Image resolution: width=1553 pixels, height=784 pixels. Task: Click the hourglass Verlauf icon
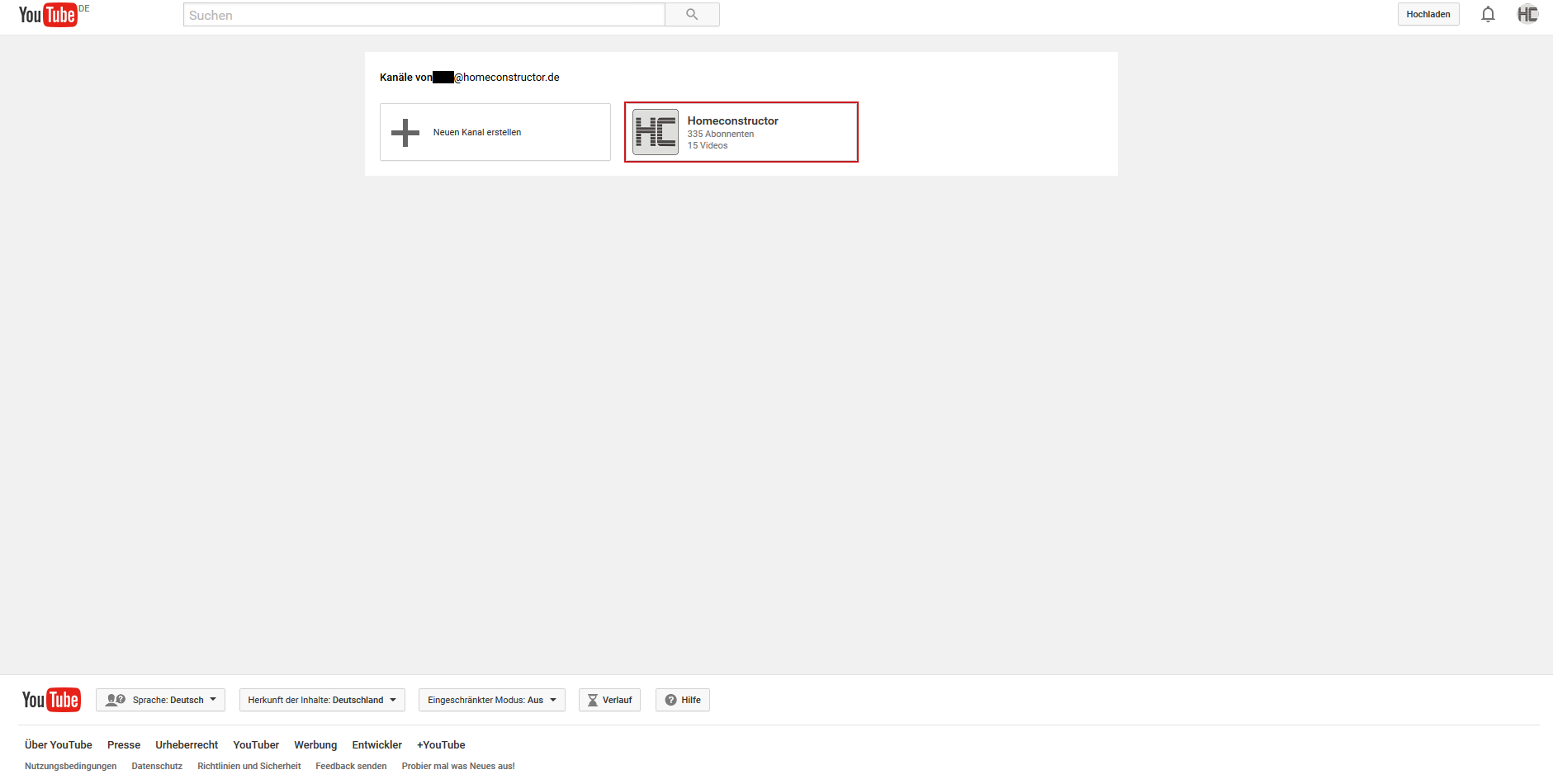coord(592,700)
